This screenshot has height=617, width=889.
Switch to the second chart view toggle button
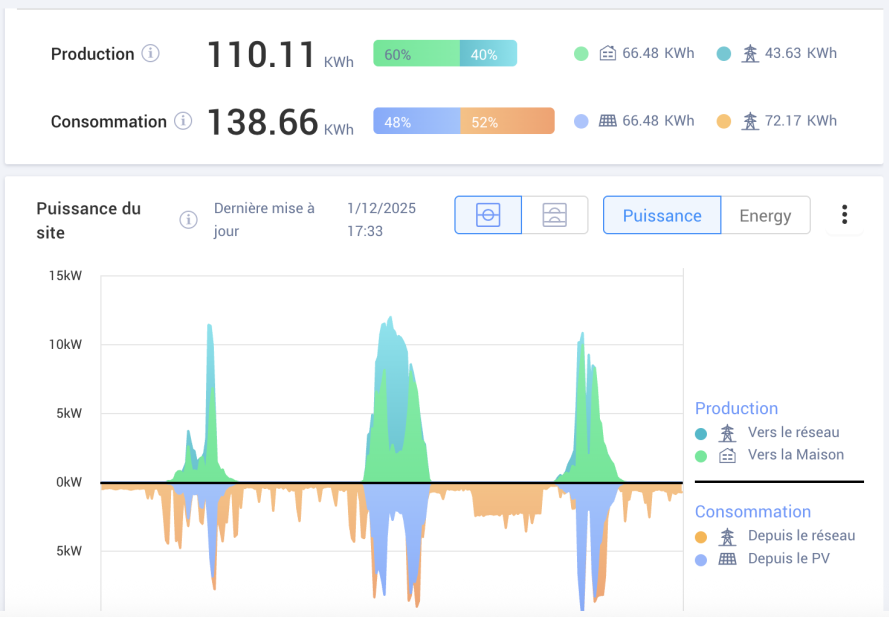[x=555, y=215]
